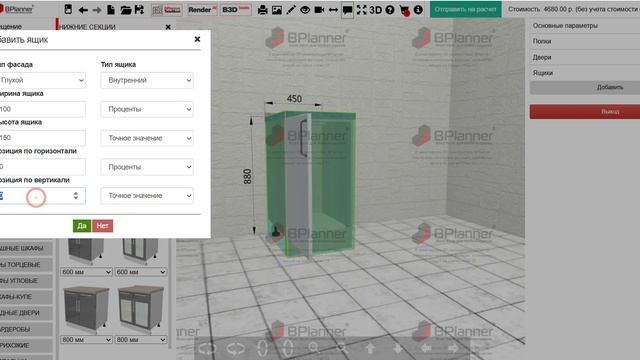Click vertical position field stepper arrows
The image size is (640, 360).
pos(76,196)
